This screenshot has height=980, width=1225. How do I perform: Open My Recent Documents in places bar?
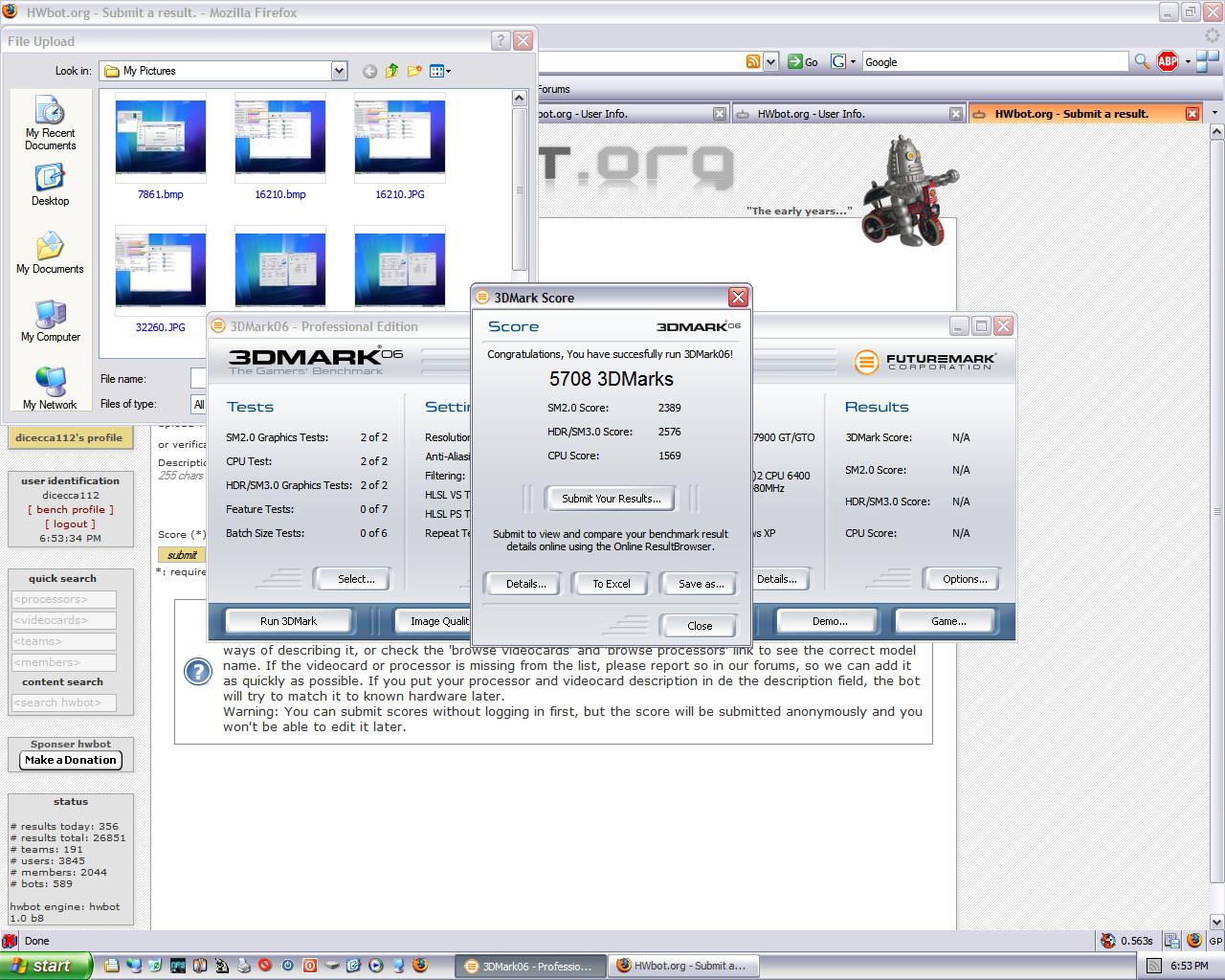50,122
